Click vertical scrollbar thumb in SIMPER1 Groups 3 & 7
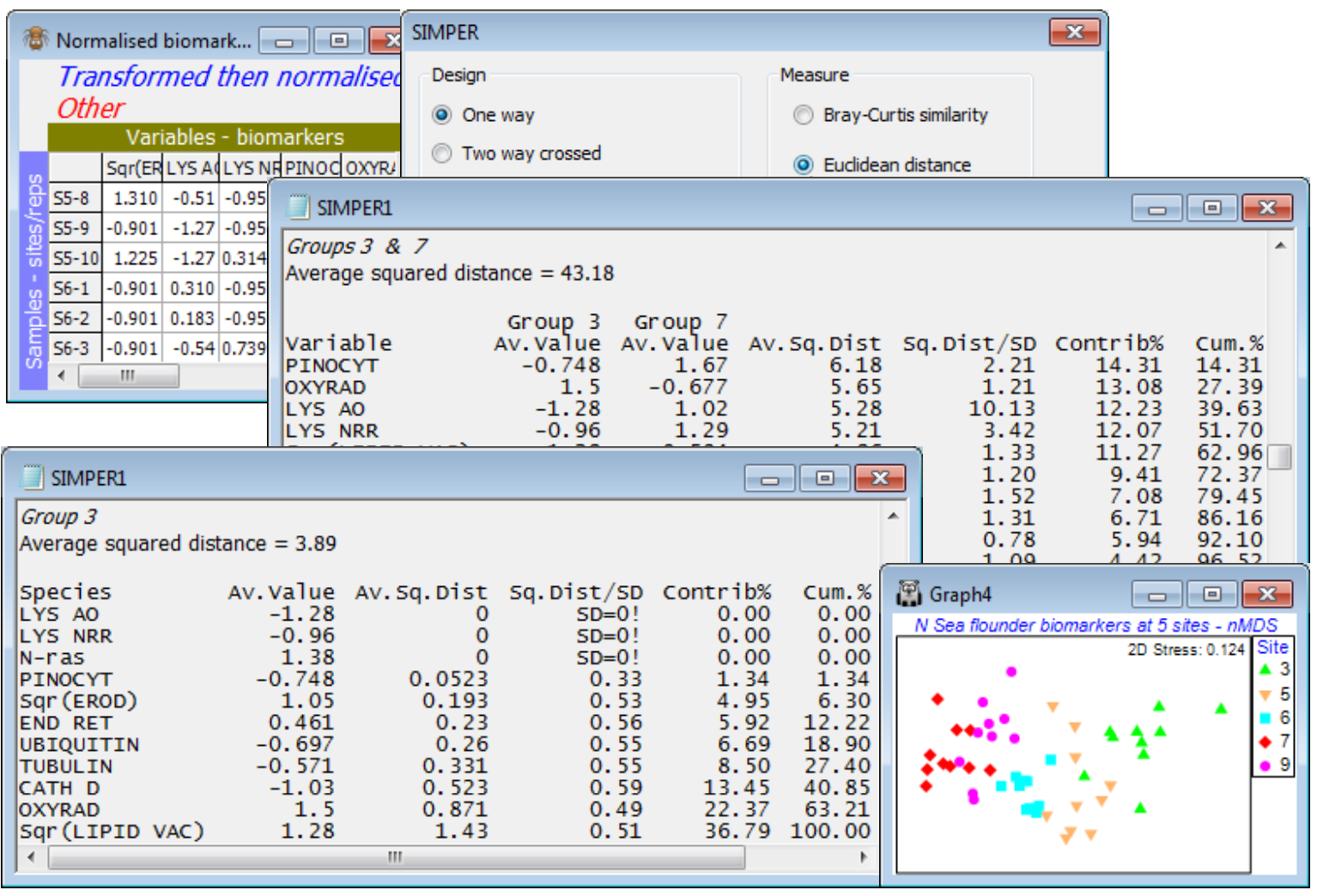1317x896 pixels. click(1280, 456)
